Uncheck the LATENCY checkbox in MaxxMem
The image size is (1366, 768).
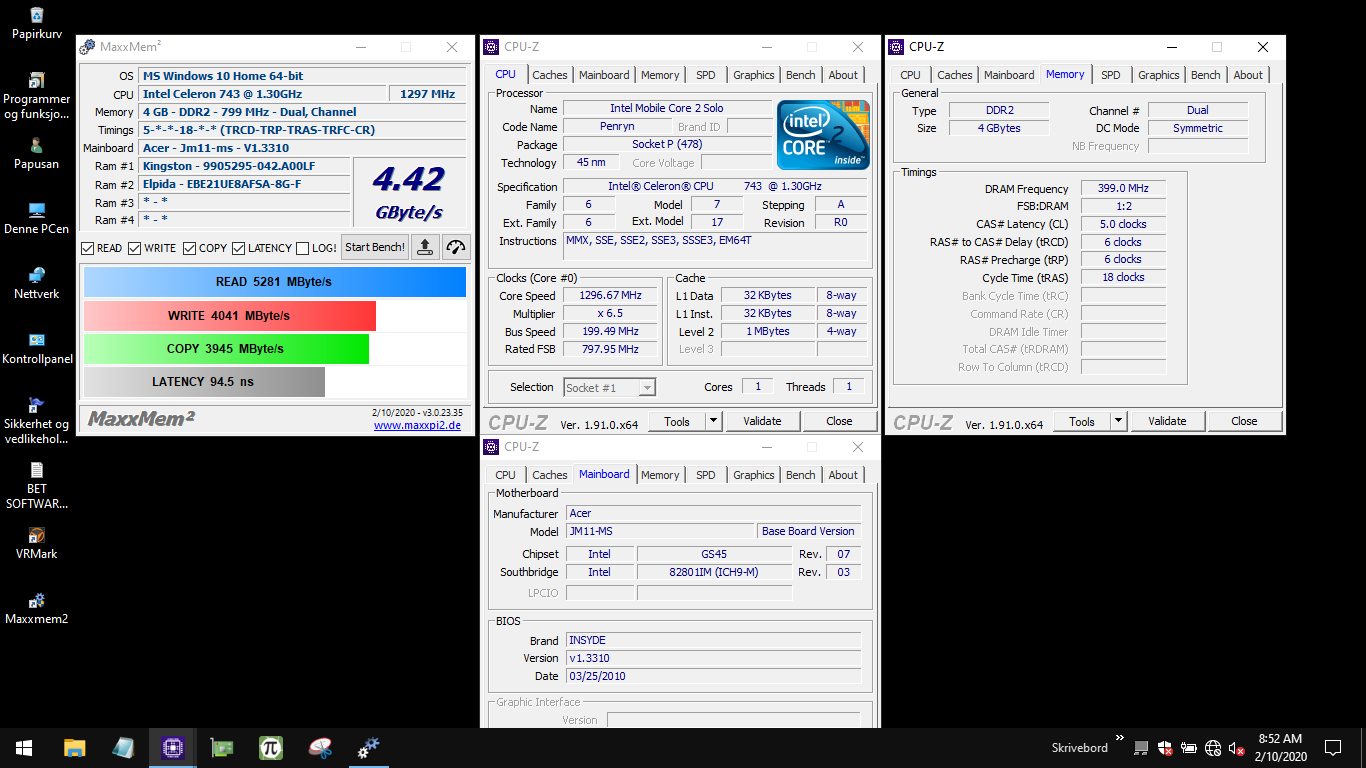point(239,248)
